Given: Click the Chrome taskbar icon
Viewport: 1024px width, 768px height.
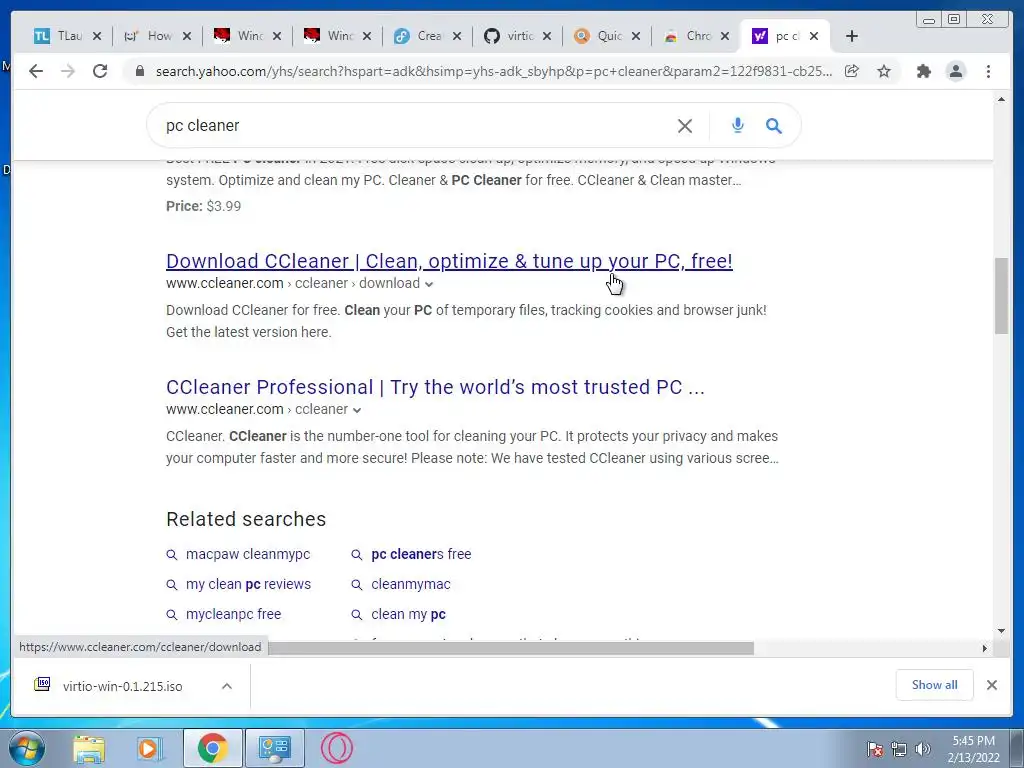Looking at the screenshot, I should [x=212, y=748].
